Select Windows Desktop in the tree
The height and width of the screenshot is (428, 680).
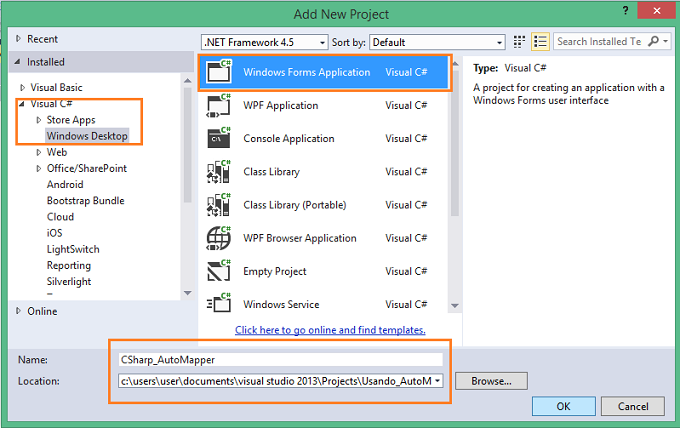tap(87, 136)
